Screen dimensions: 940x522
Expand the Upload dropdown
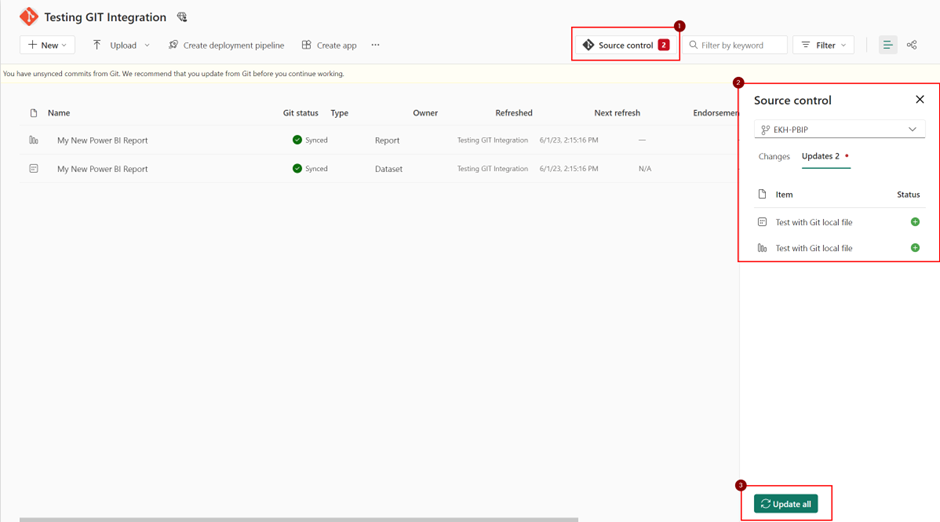click(121, 45)
